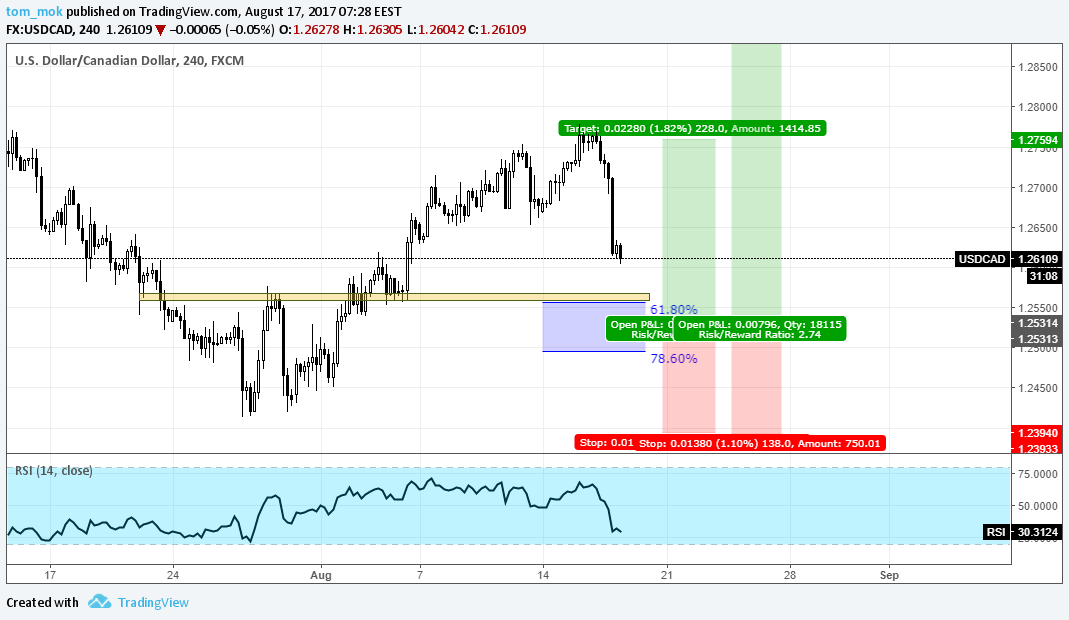
Task: Click the 31:08 countdown timer label
Action: (1043, 276)
